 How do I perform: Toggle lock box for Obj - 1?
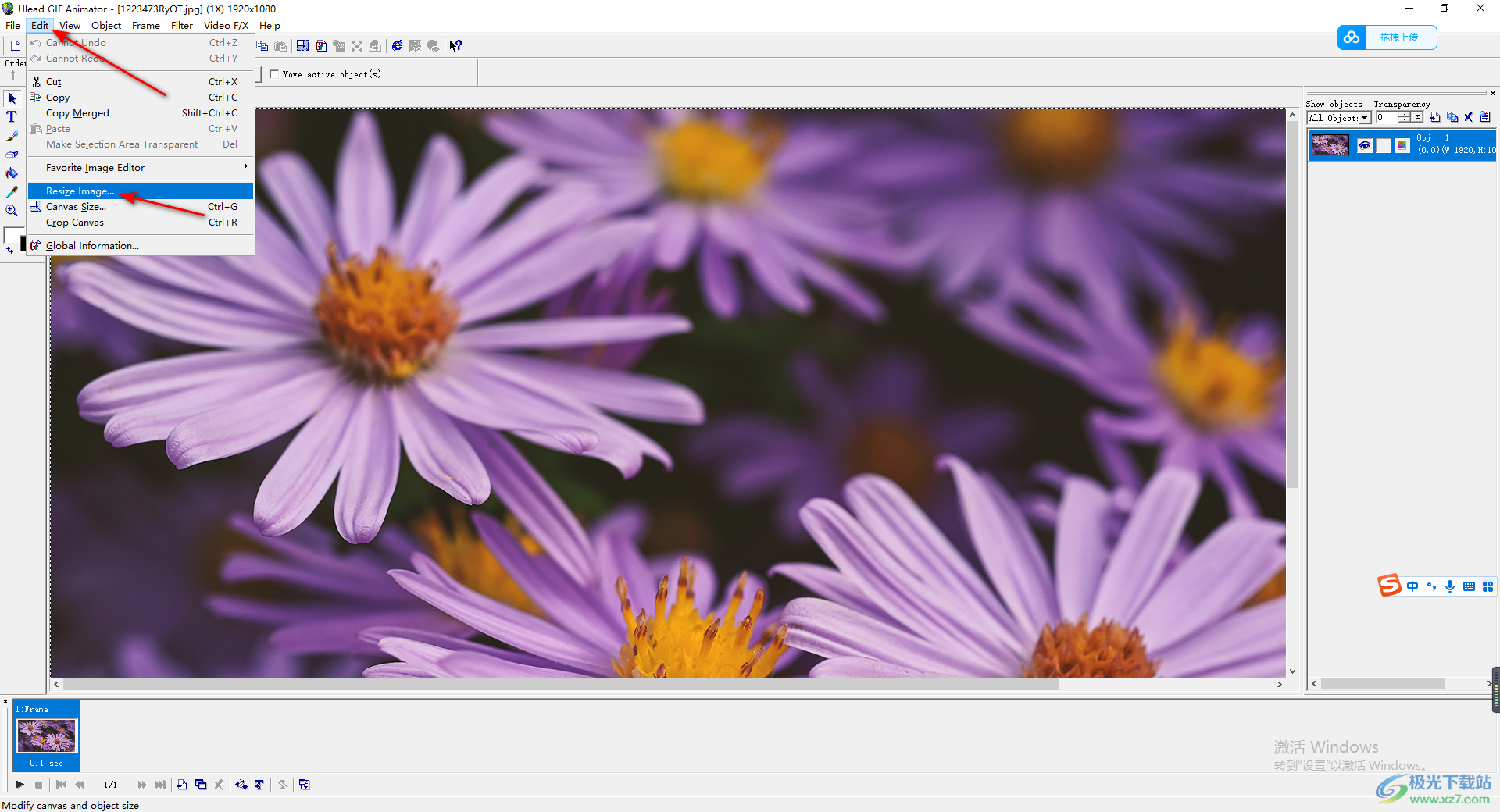pyautogui.click(x=1384, y=145)
